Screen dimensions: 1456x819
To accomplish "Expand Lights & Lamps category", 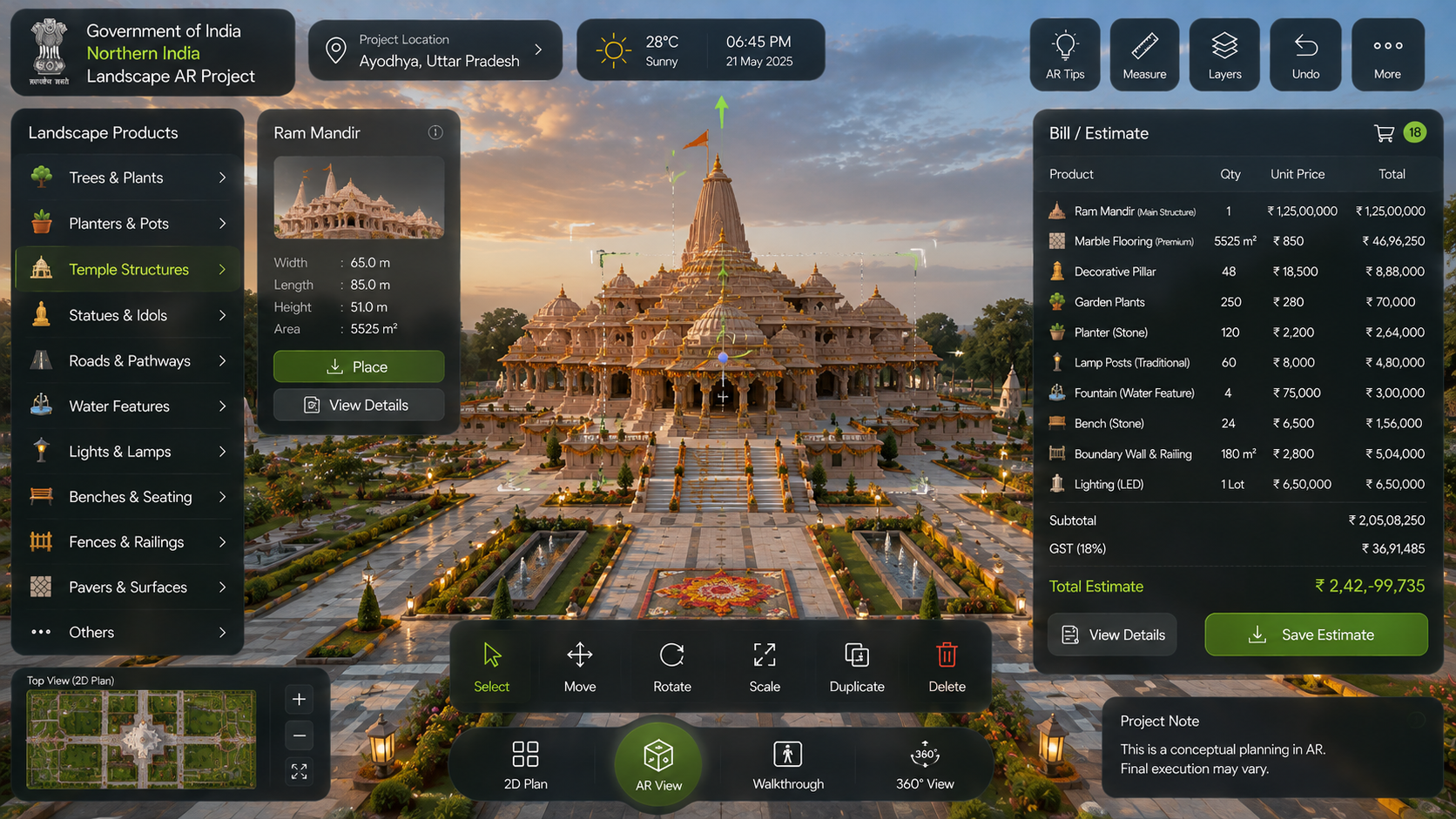I will [127, 451].
